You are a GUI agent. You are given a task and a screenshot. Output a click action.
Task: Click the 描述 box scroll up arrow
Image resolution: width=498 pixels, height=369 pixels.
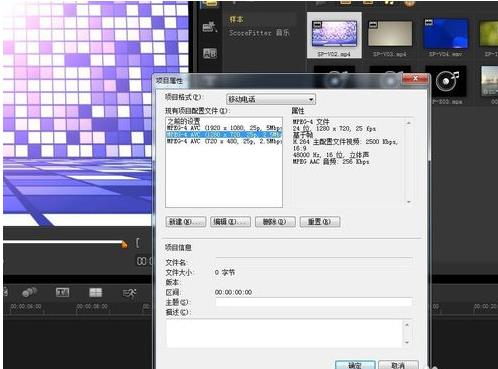tap(407, 324)
